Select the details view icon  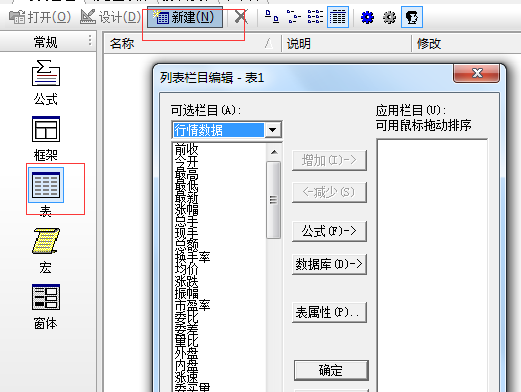click(338, 17)
